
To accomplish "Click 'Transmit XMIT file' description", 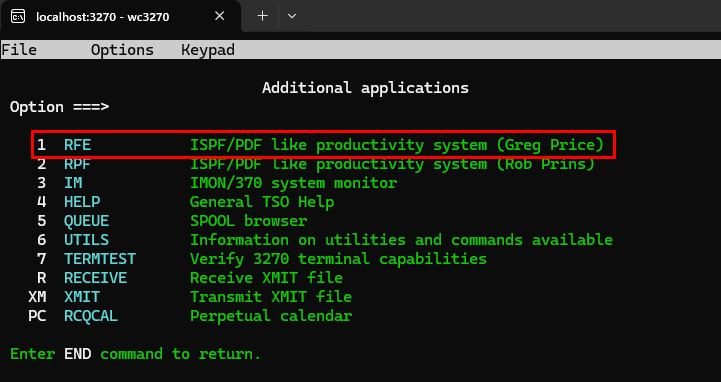I will (271, 297).
